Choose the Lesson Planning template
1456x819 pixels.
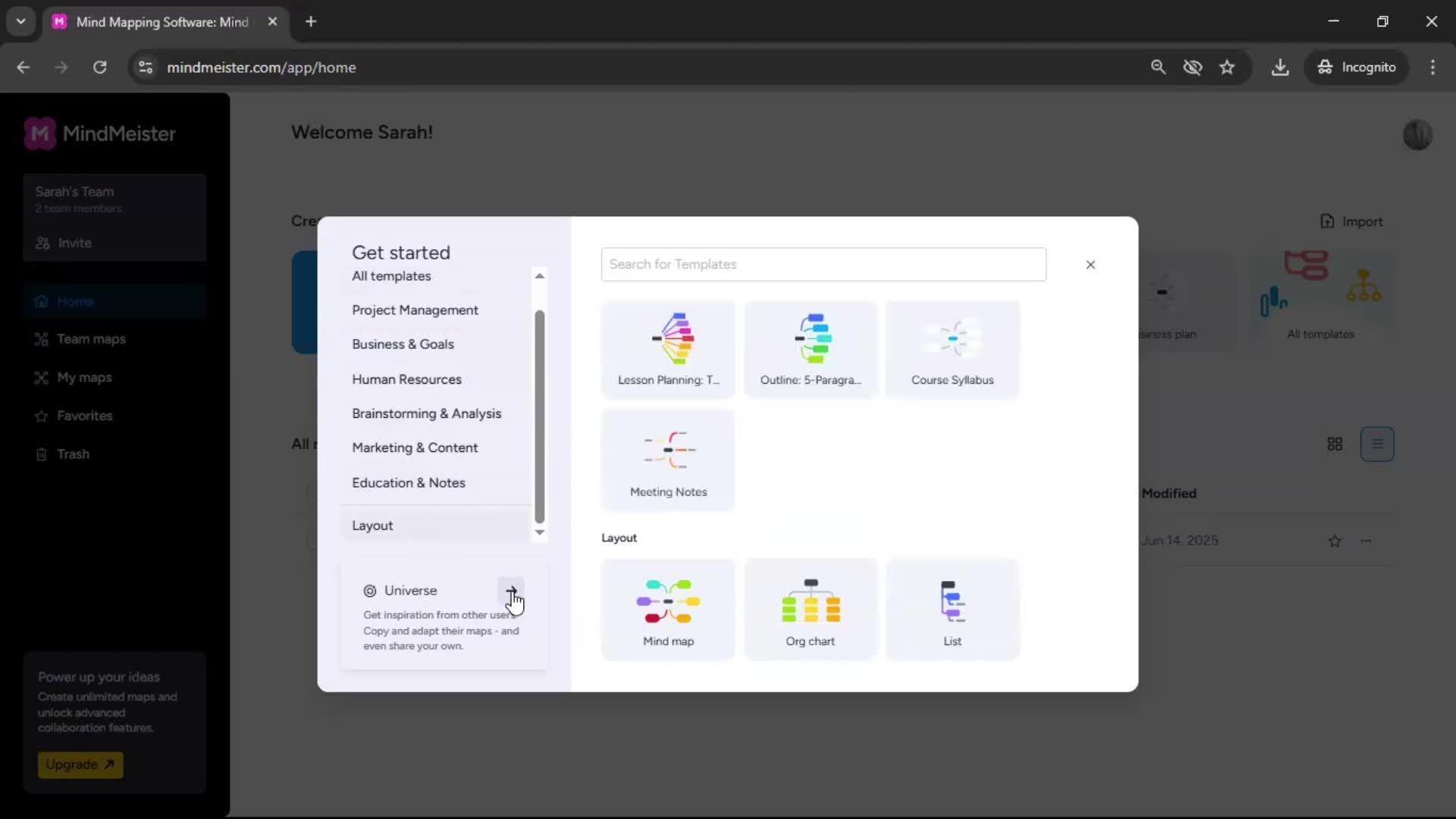[668, 349]
